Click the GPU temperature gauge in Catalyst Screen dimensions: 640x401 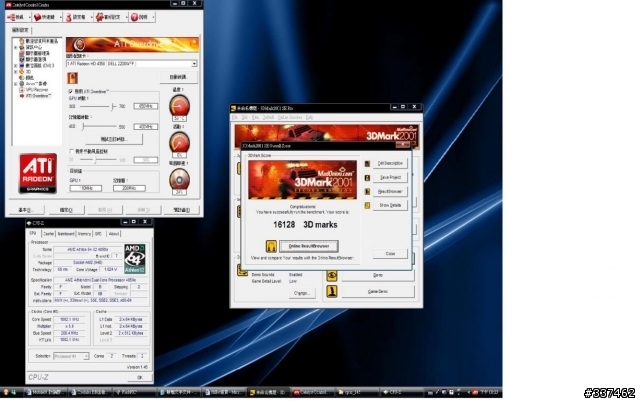(179, 105)
